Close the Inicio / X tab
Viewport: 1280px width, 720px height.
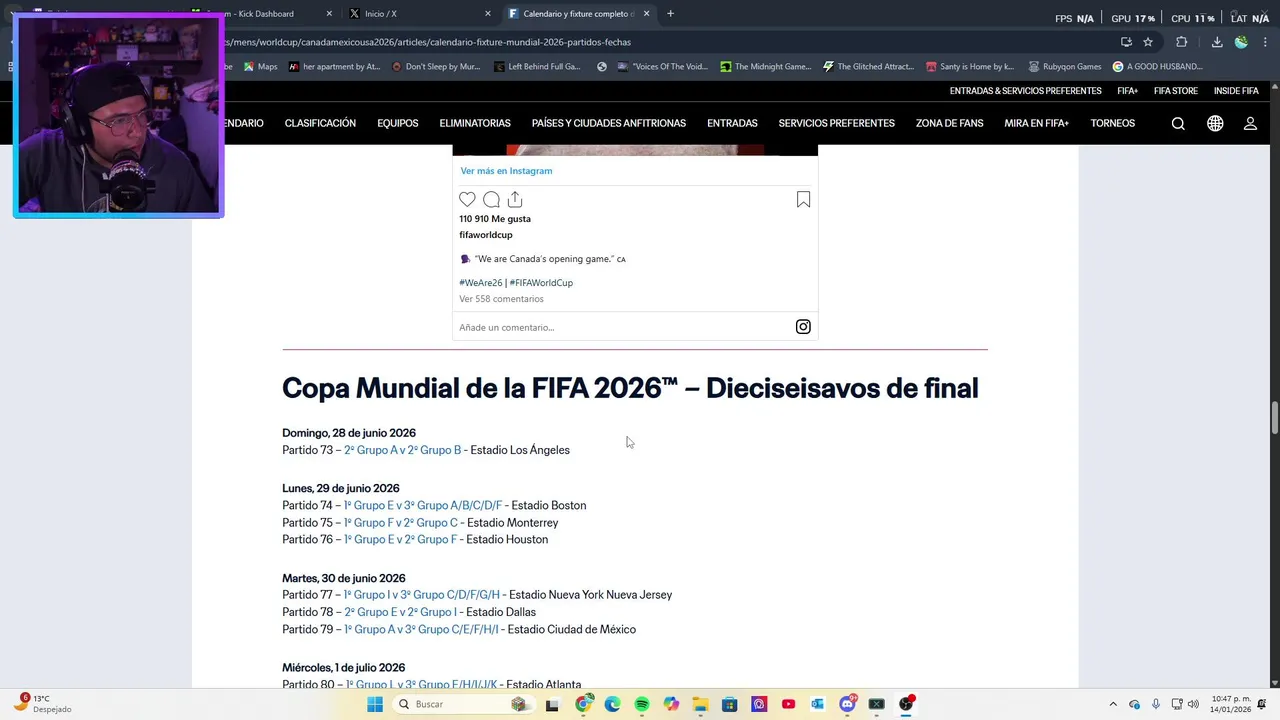point(488,14)
